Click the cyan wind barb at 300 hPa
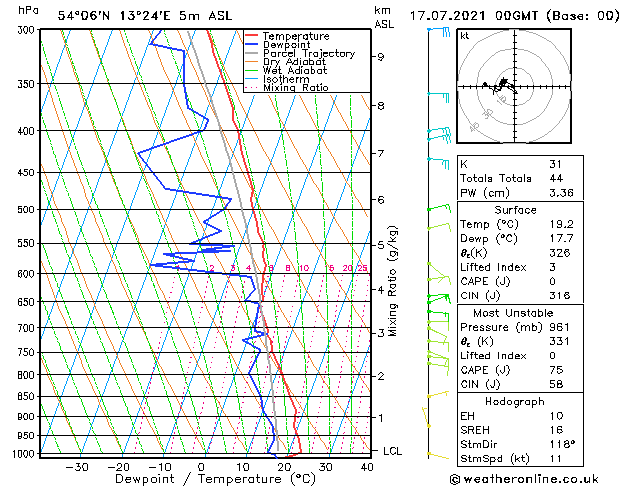The image size is (629, 486). click(439, 31)
